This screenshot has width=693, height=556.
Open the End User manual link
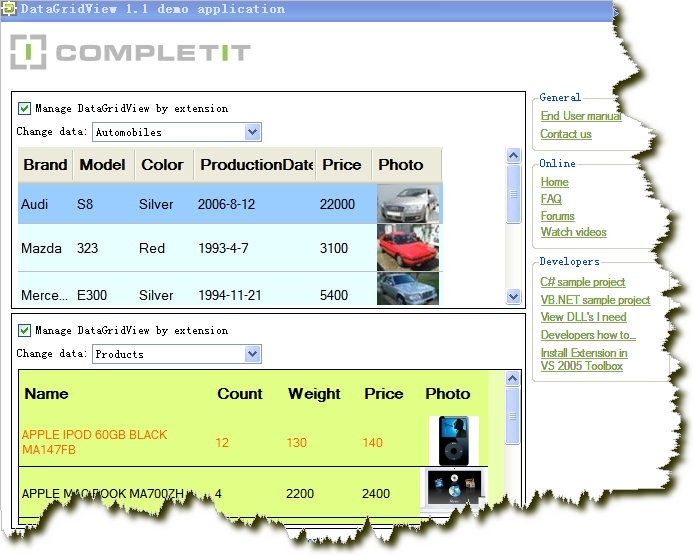coord(581,116)
